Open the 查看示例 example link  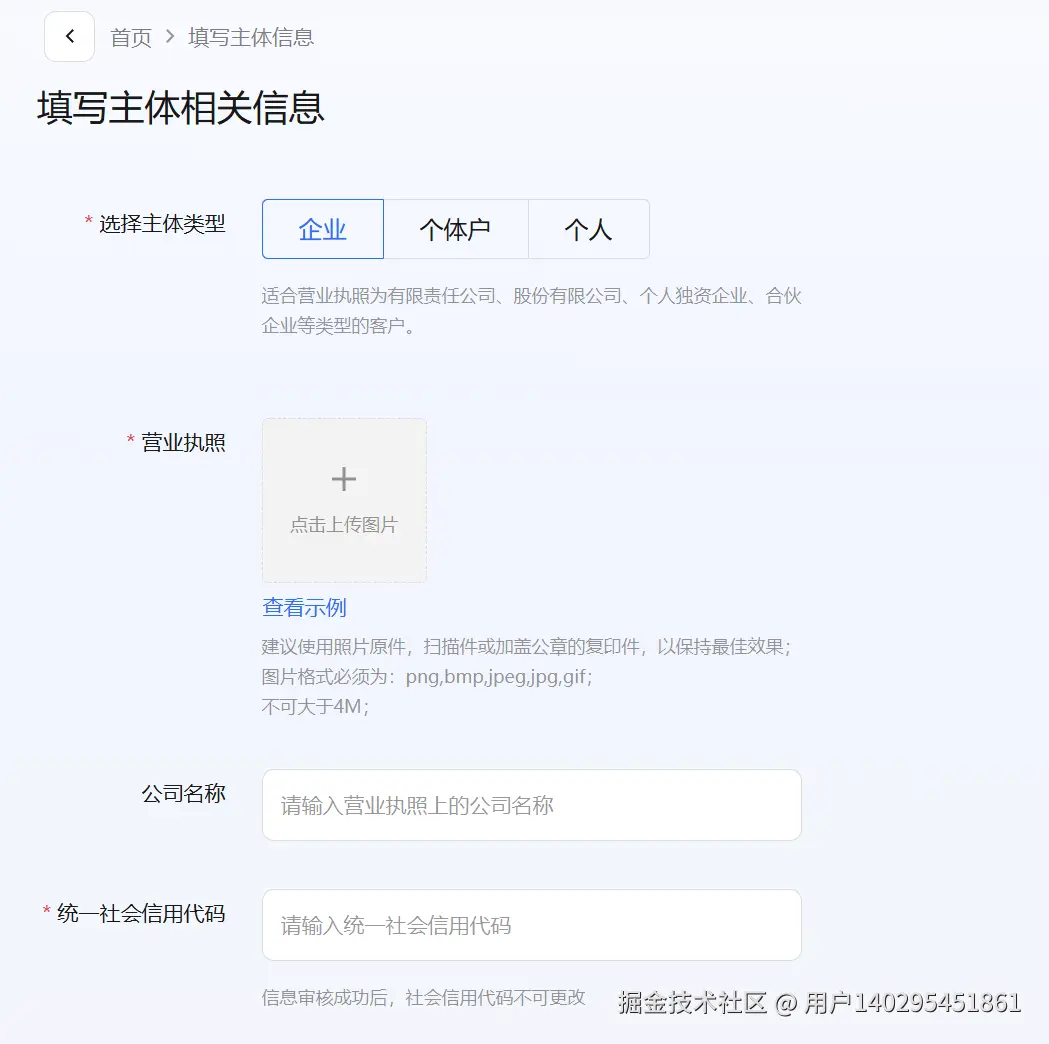(x=302, y=607)
